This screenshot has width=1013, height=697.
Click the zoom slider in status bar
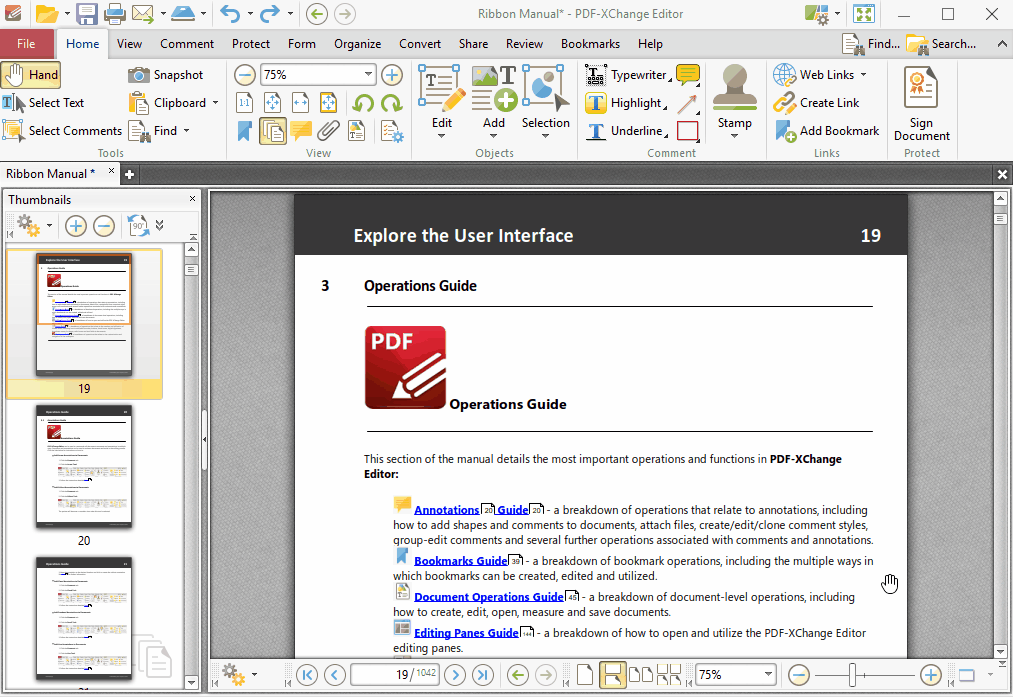pyautogui.click(x=852, y=675)
